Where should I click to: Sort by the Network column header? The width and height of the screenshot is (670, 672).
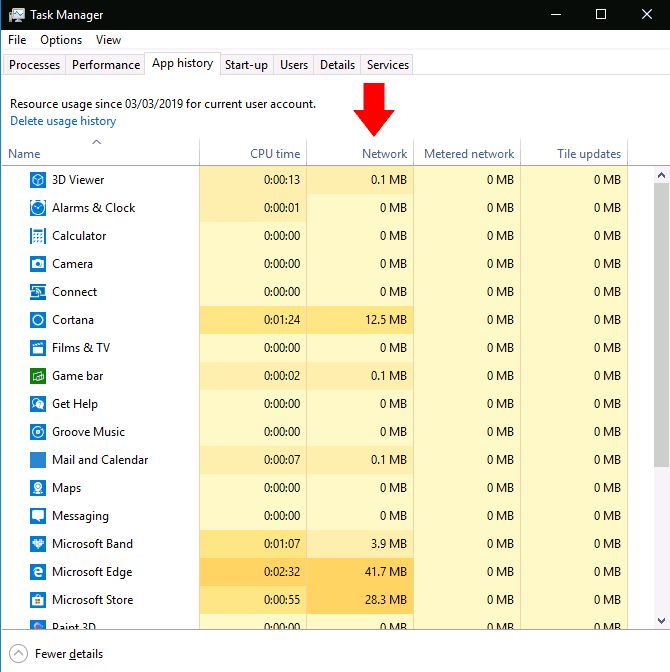360,153
